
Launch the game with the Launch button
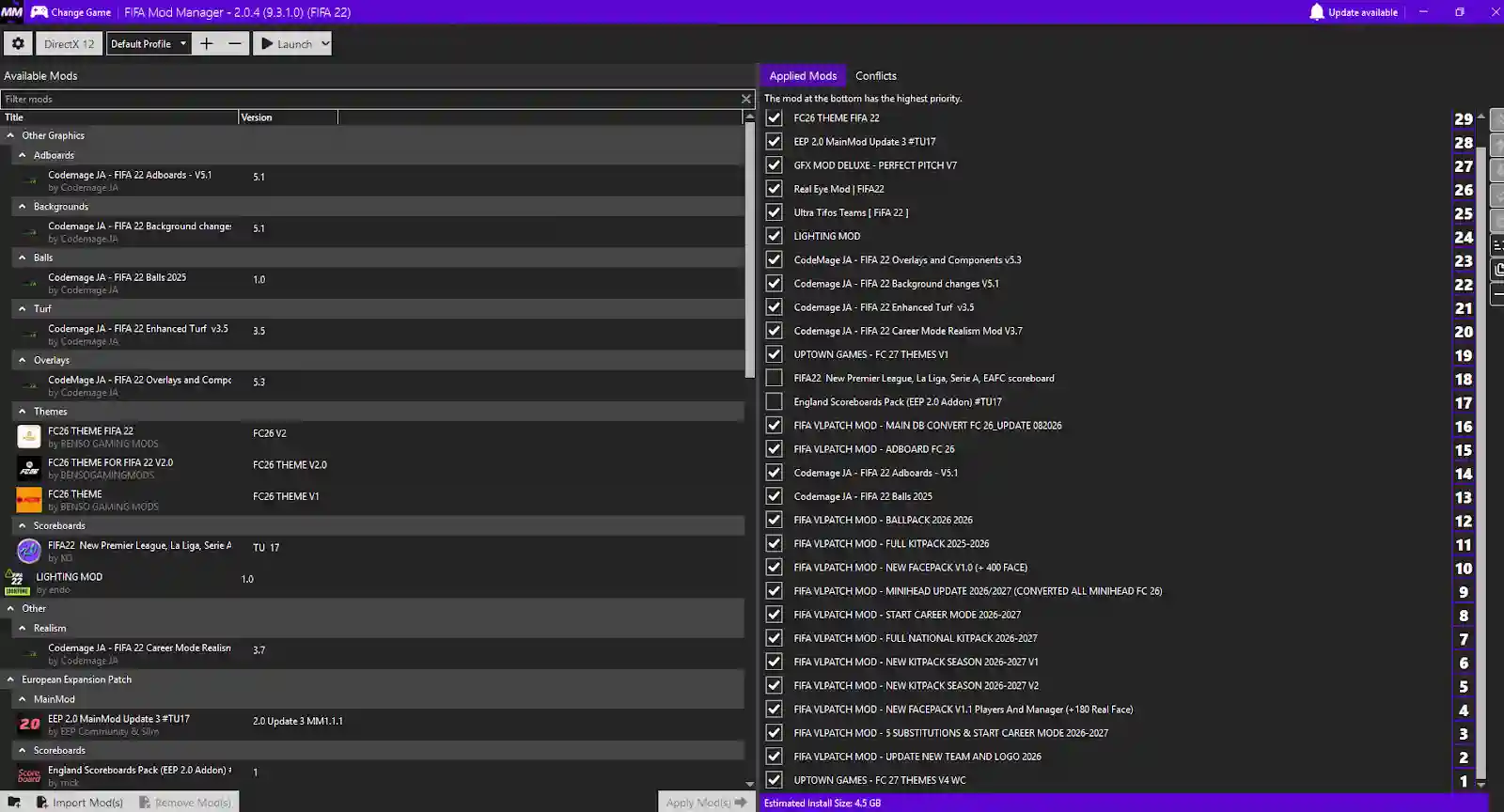tap(286, 43)
